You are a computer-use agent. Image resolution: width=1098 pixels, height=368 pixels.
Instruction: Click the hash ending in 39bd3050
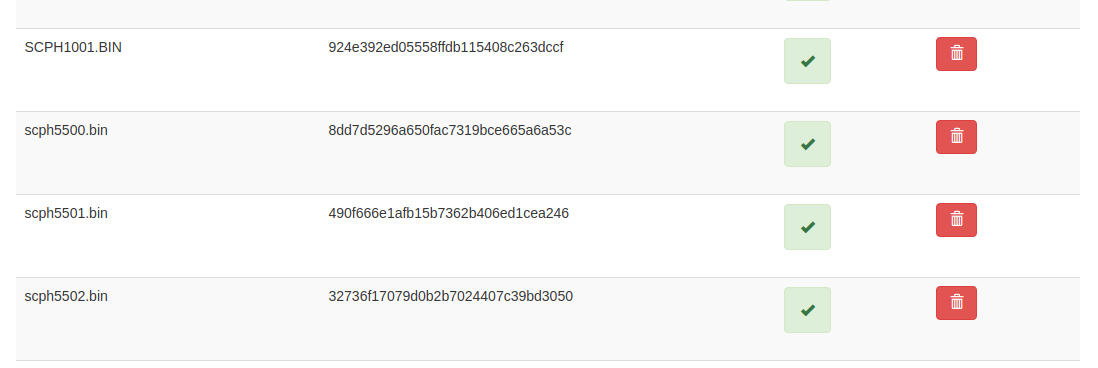pyautogui.click(x=450, y=297)
